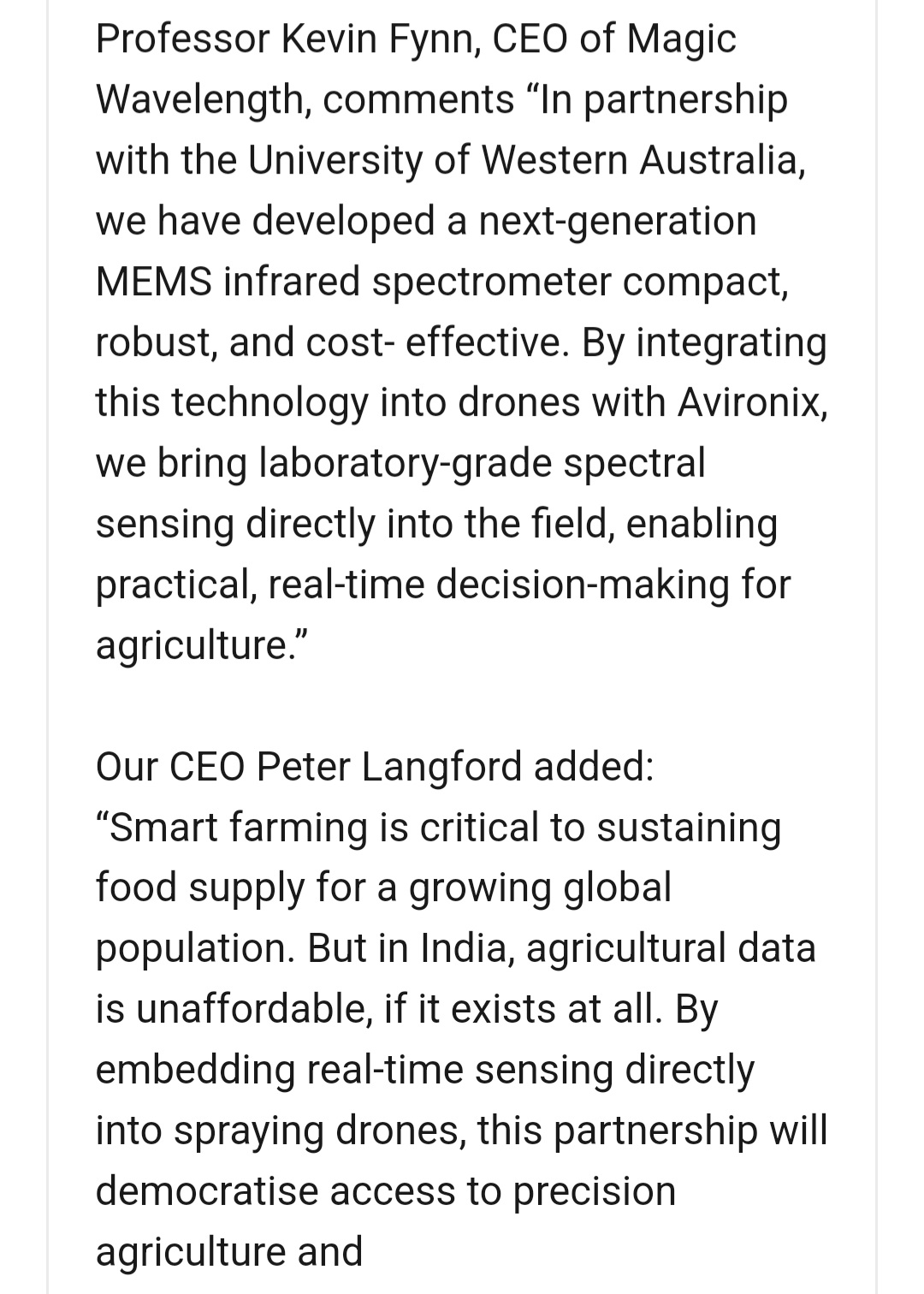924x1294 pixels.
Task: Click the word "democratise"
Action: point(206,1191)
